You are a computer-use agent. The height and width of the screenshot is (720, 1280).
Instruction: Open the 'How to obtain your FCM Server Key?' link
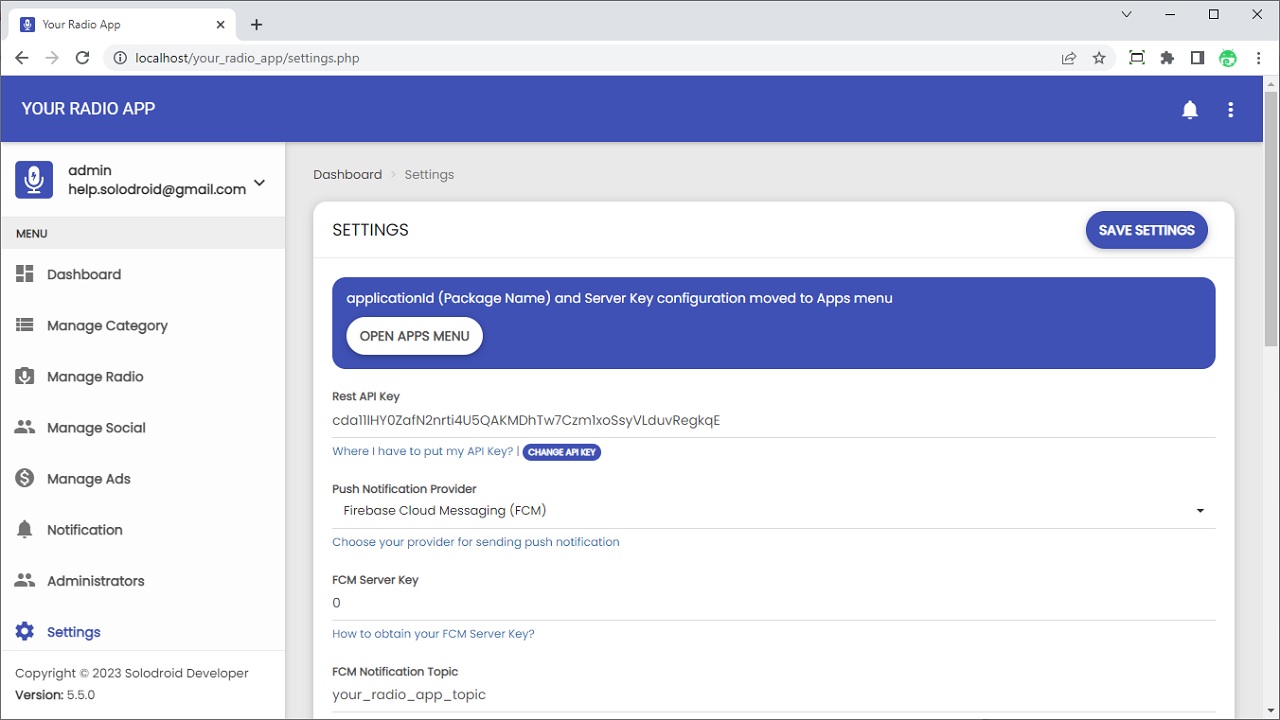coord(433,634)
